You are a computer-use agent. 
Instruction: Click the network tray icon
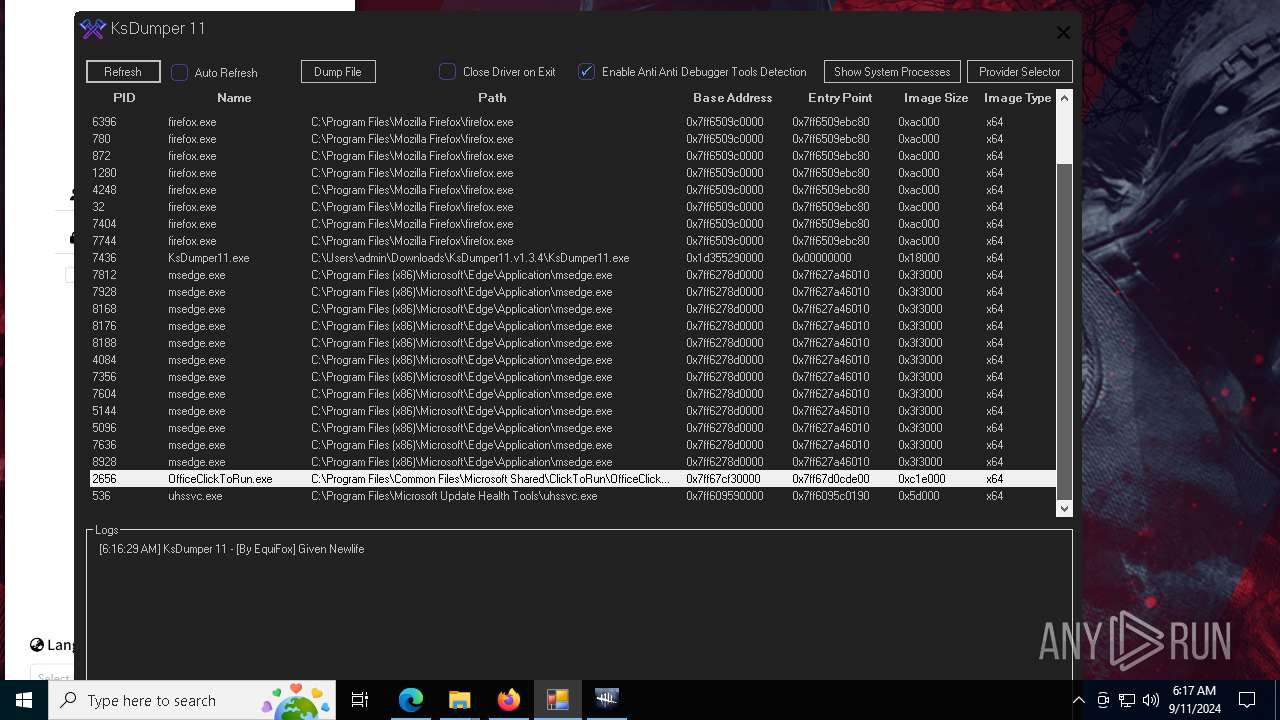(1127, 700)
